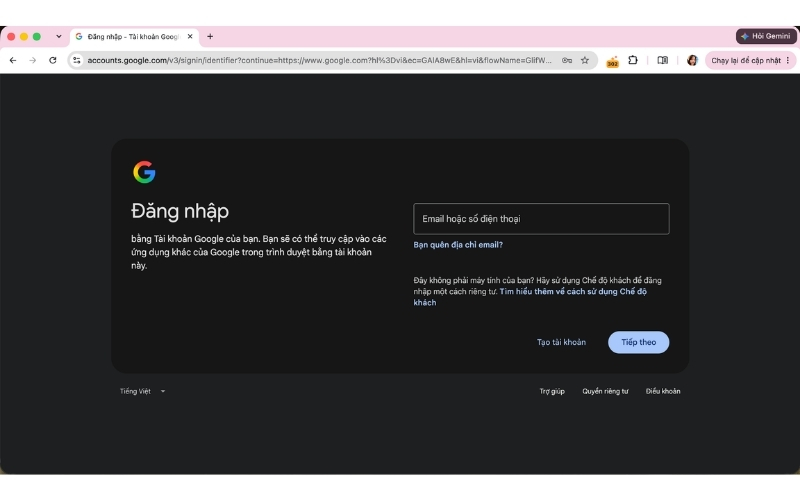Focus the Email hoặc số điện thoại field
Viewport: 800px width, 500px height.
click(541, 219)
